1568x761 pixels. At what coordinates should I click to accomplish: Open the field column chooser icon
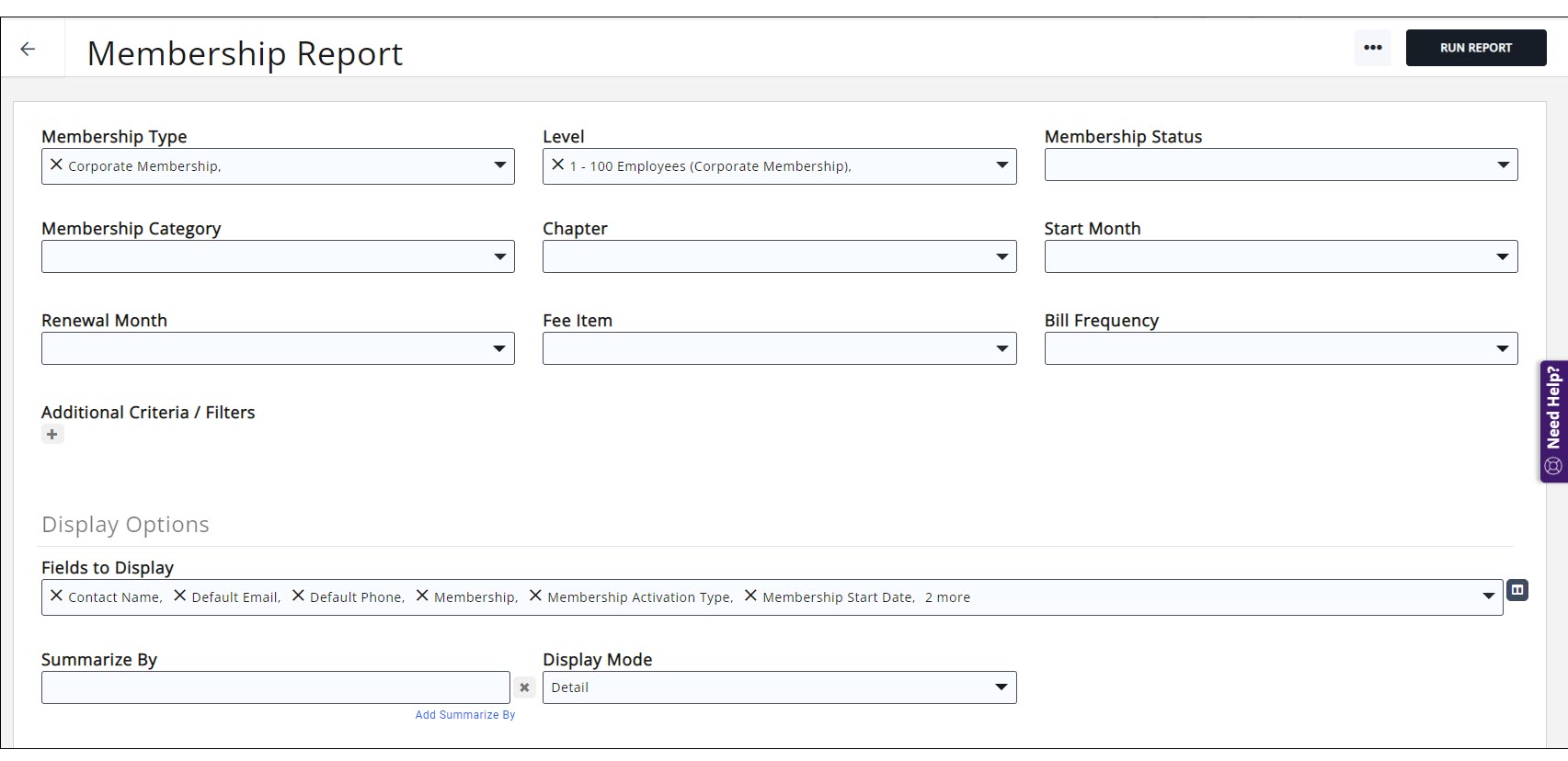[1517, 590]
